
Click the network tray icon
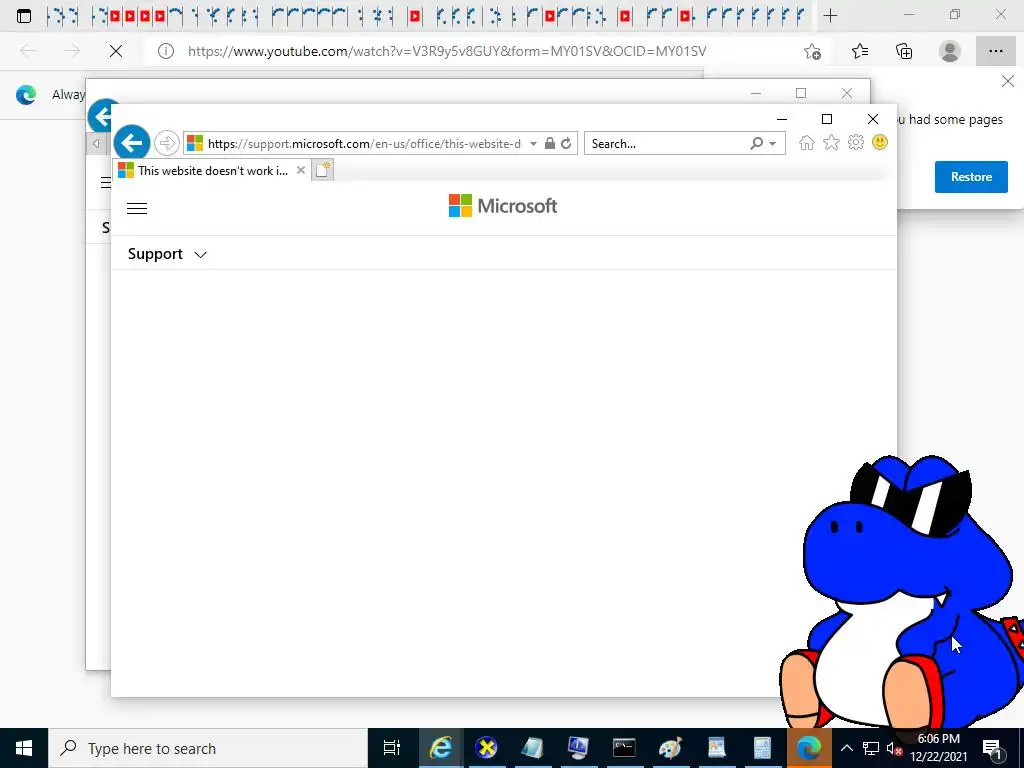tap(871, 748)
